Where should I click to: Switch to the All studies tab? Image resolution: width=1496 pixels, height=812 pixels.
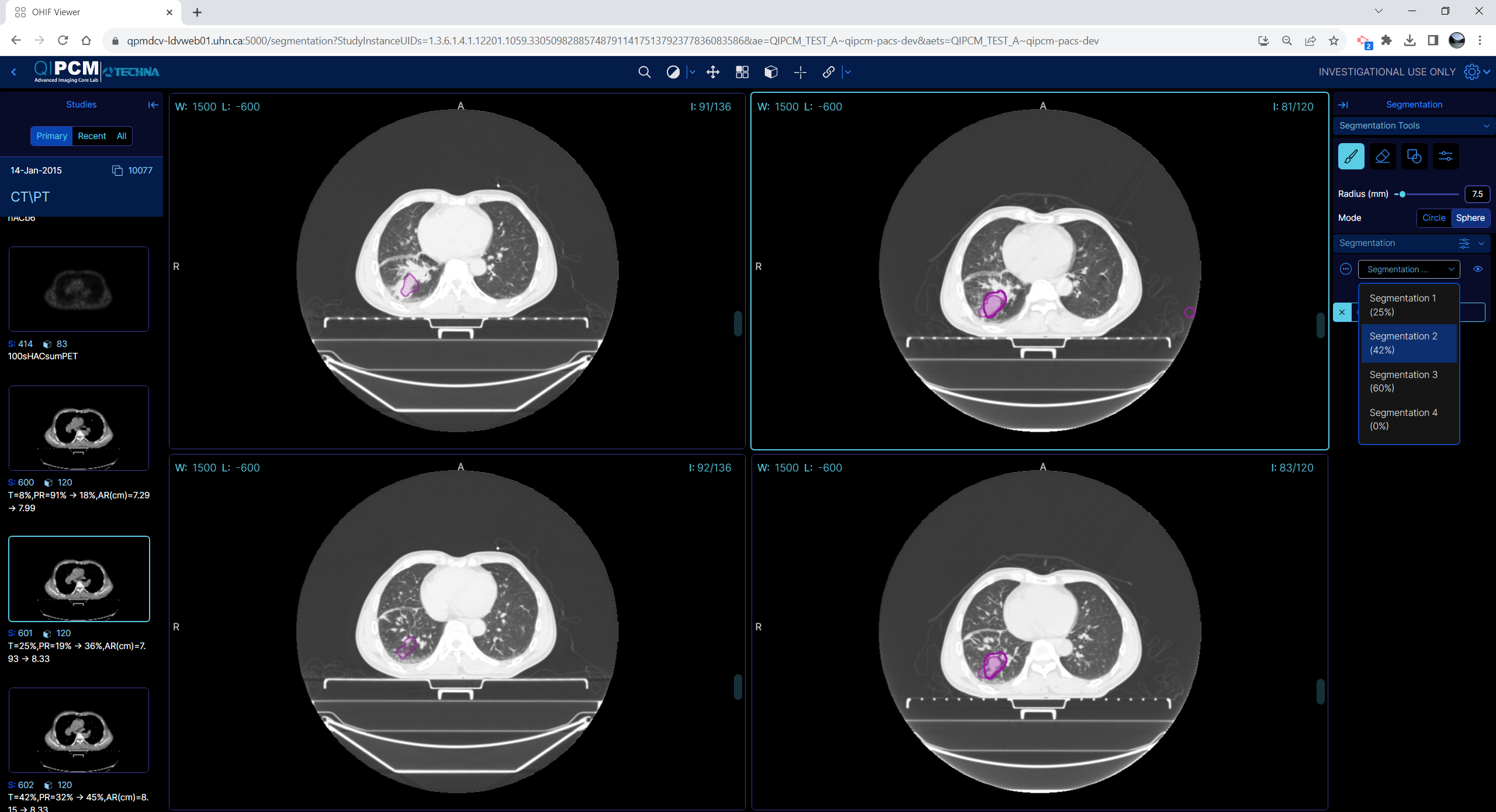pos(122,136)
